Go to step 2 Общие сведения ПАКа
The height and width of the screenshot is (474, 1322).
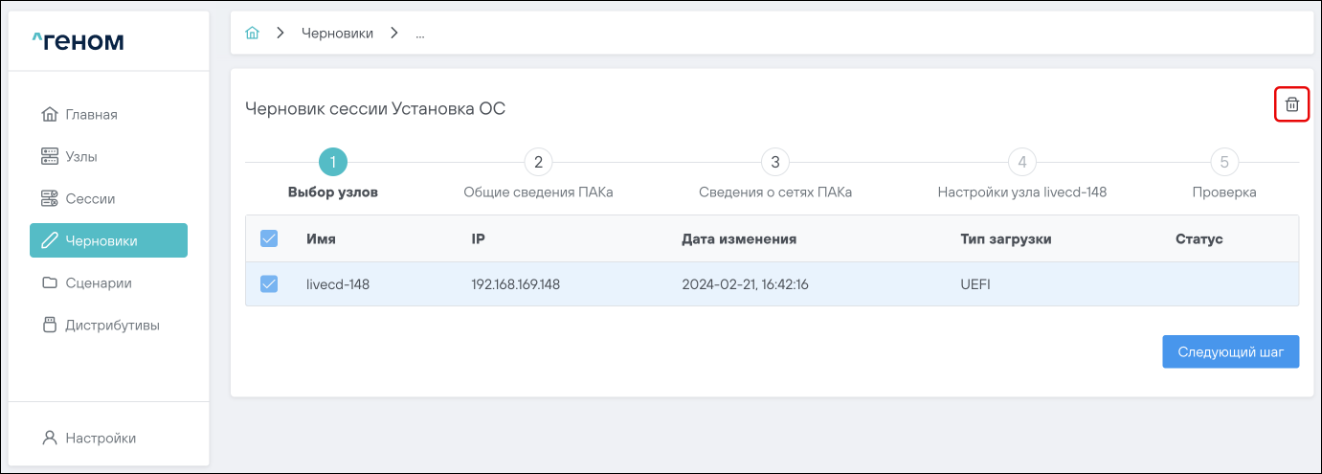point(538,162)
